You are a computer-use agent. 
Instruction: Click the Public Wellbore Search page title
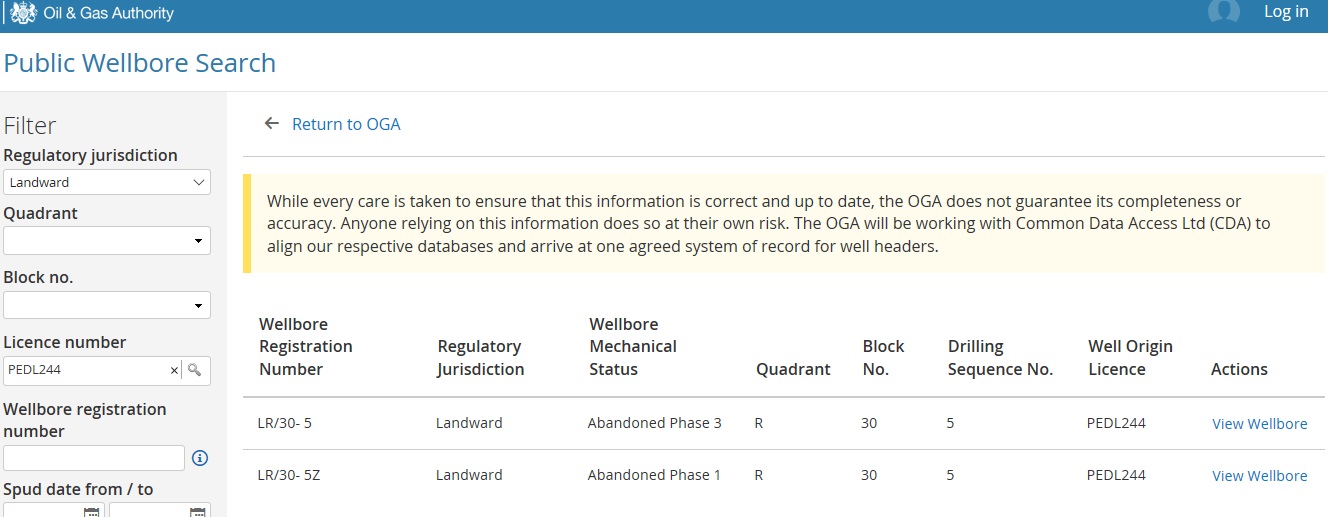140,63
